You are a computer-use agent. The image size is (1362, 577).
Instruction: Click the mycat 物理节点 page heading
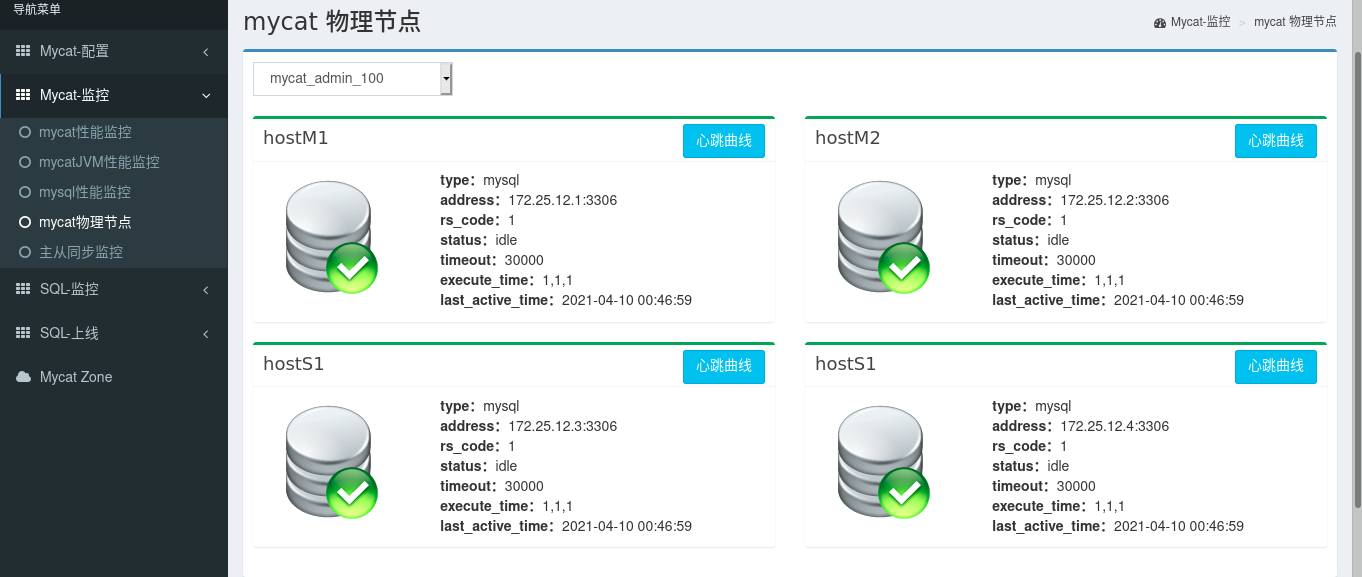coord(332,22)
